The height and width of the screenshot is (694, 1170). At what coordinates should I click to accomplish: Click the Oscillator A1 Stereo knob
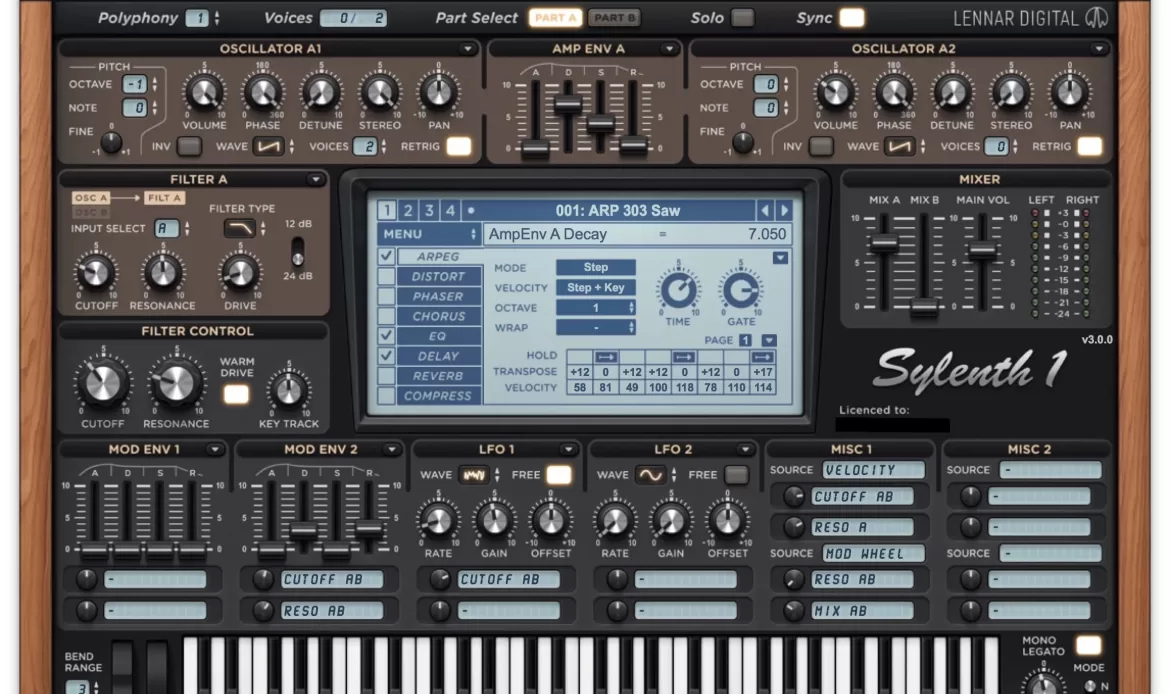coord(380,93)
